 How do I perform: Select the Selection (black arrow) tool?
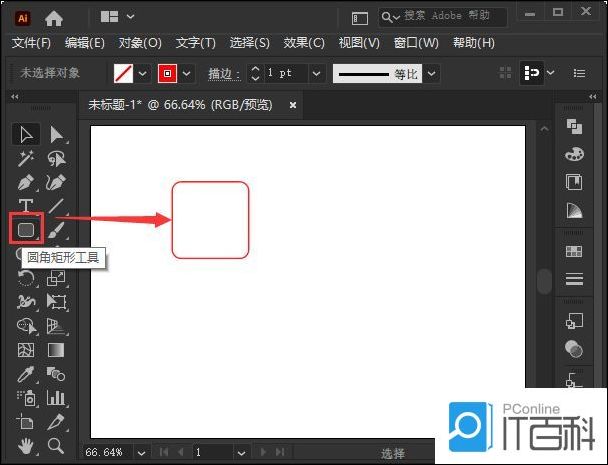pos(26,135)
